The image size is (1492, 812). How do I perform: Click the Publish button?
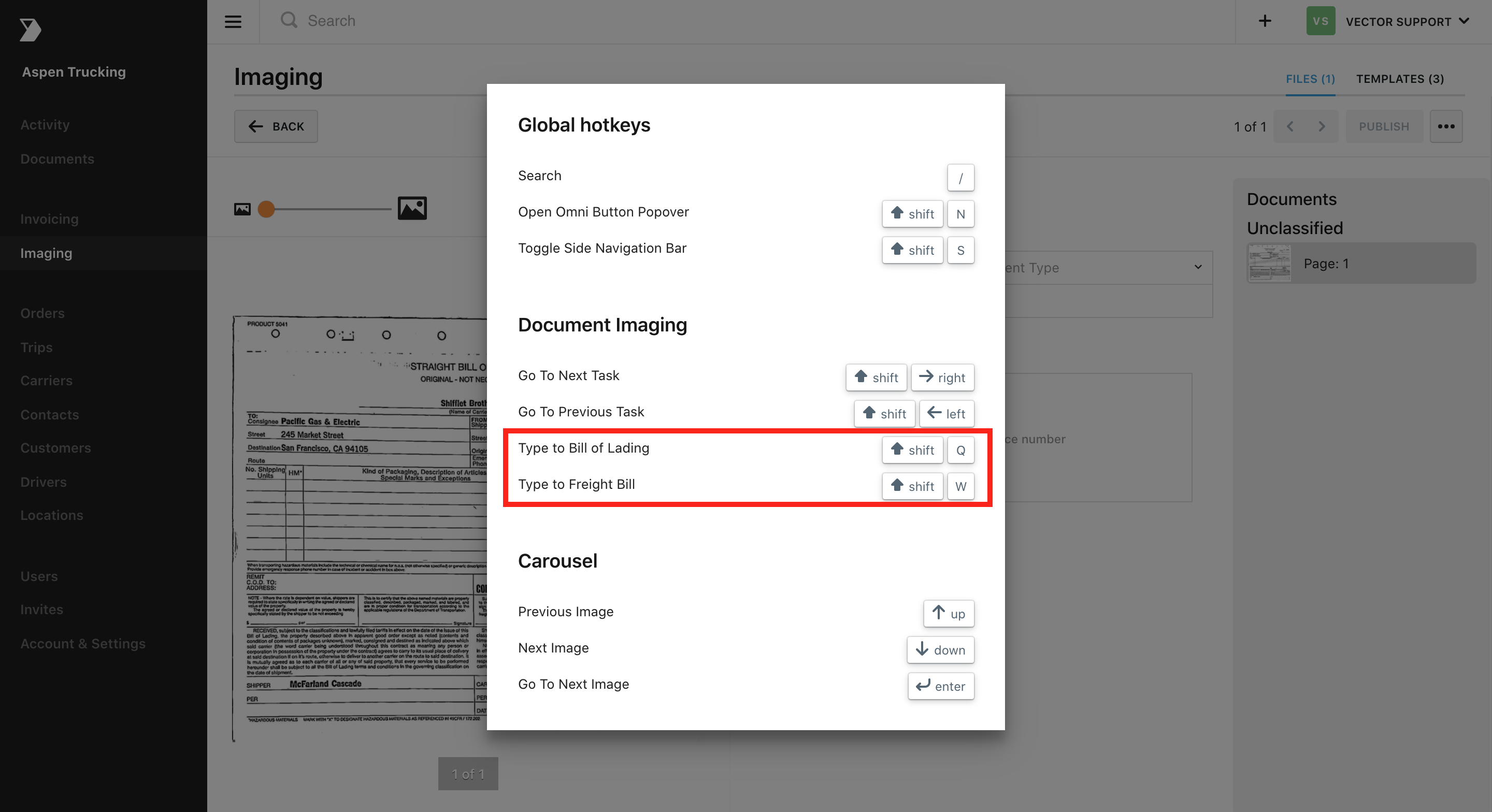1384,126
